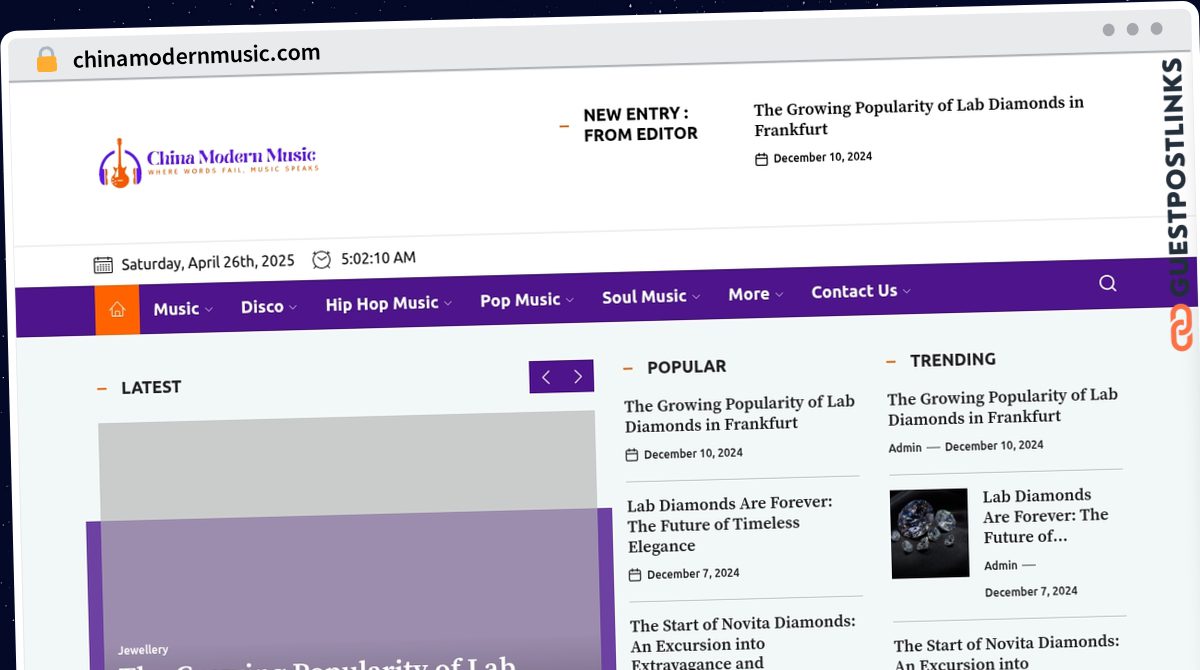
Task: Open the search magnifier icon
Action: (1107, 283)
